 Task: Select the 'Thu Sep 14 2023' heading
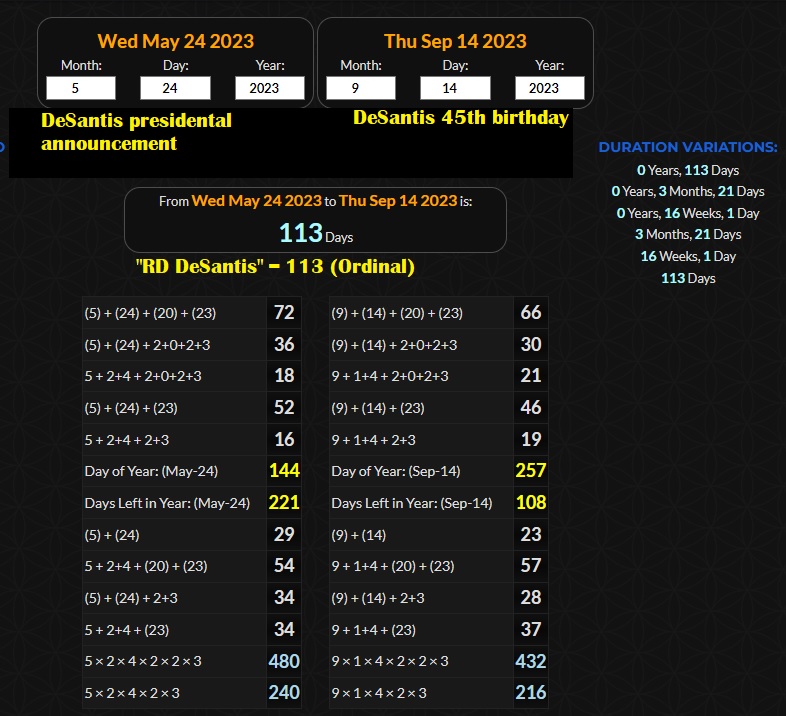point(455,41)
